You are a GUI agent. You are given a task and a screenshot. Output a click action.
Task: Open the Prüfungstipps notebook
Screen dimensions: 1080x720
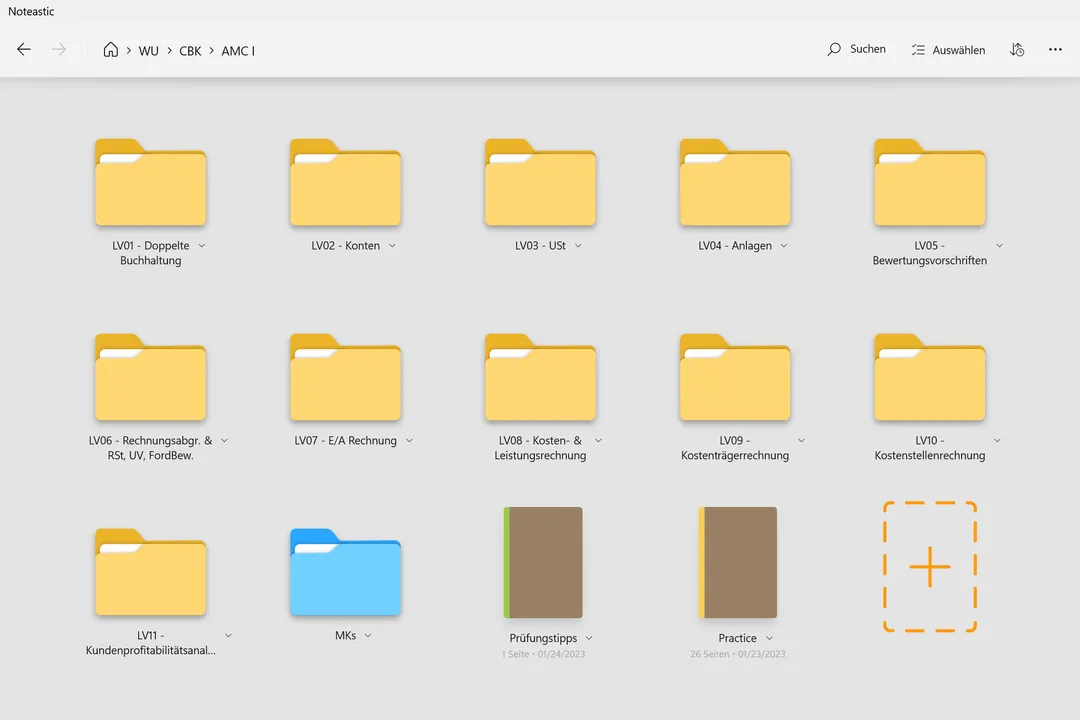pos(542,562)
